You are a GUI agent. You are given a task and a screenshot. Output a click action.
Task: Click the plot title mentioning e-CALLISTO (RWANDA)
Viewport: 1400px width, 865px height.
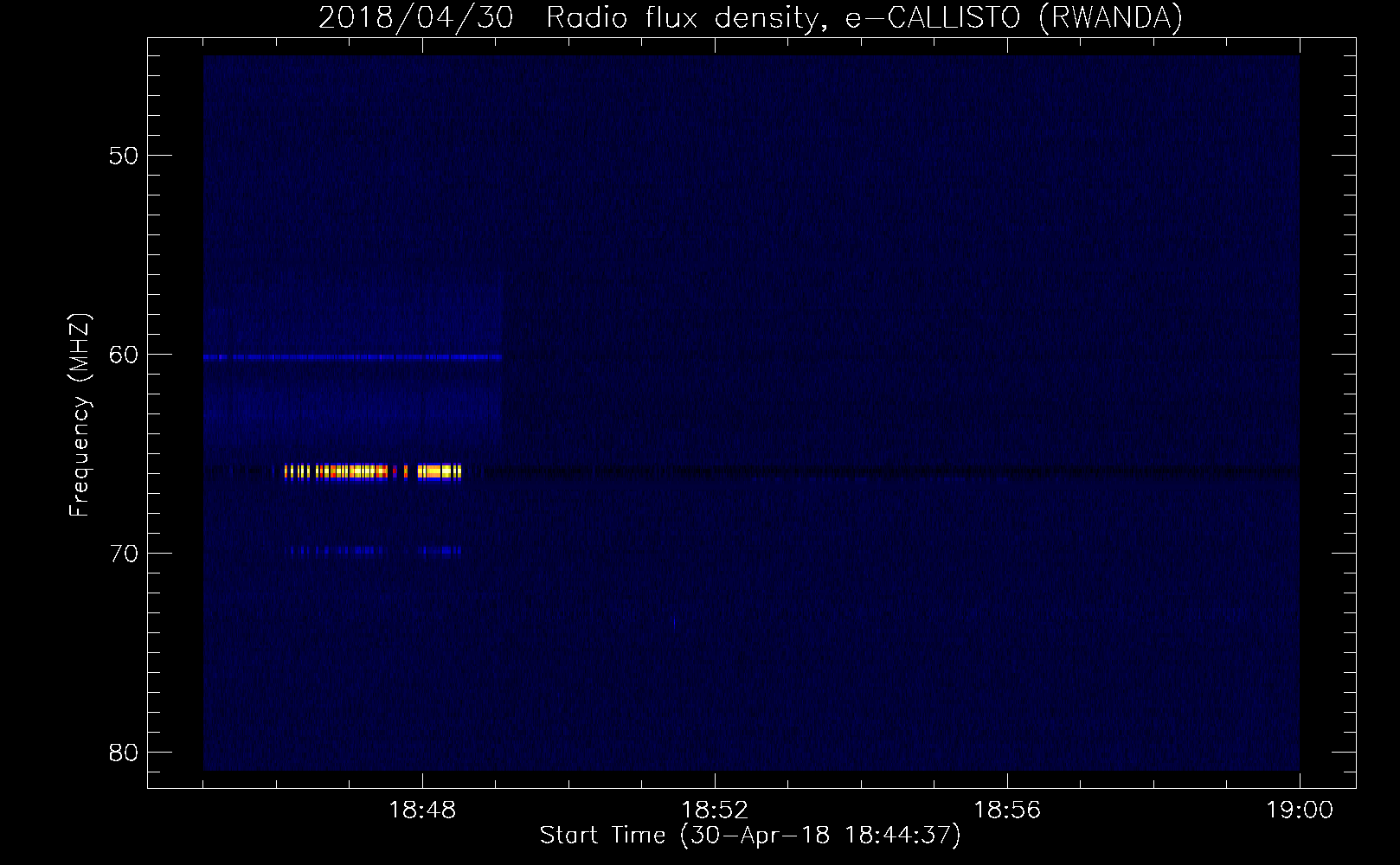[x=750, y=17]
